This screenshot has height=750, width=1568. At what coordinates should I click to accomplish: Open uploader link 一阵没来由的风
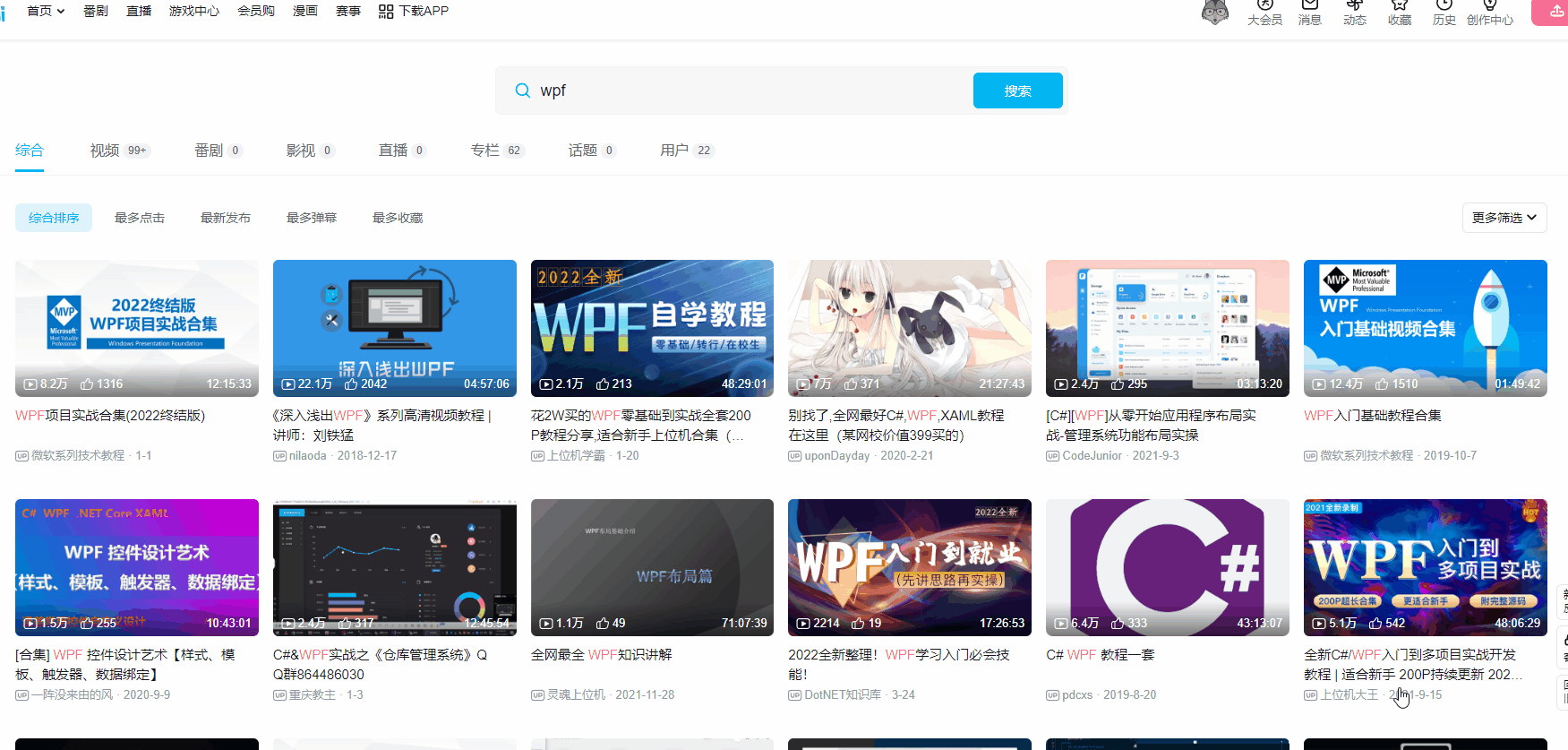[x=73, y=695]
